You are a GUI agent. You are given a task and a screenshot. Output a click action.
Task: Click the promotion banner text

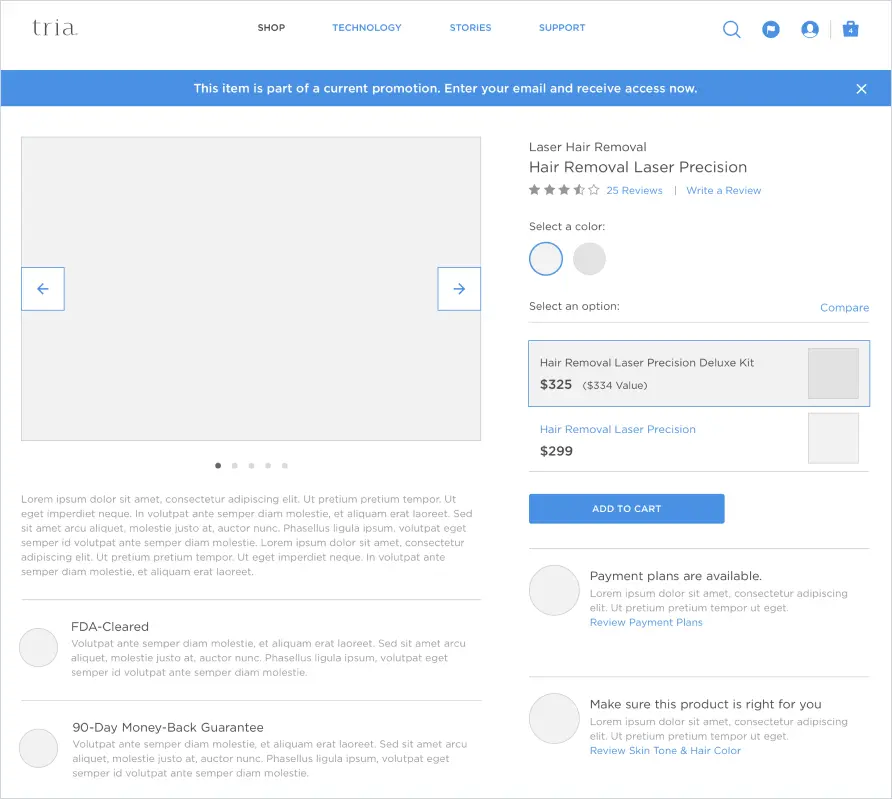pyautogui.click(x=445, y=89)
